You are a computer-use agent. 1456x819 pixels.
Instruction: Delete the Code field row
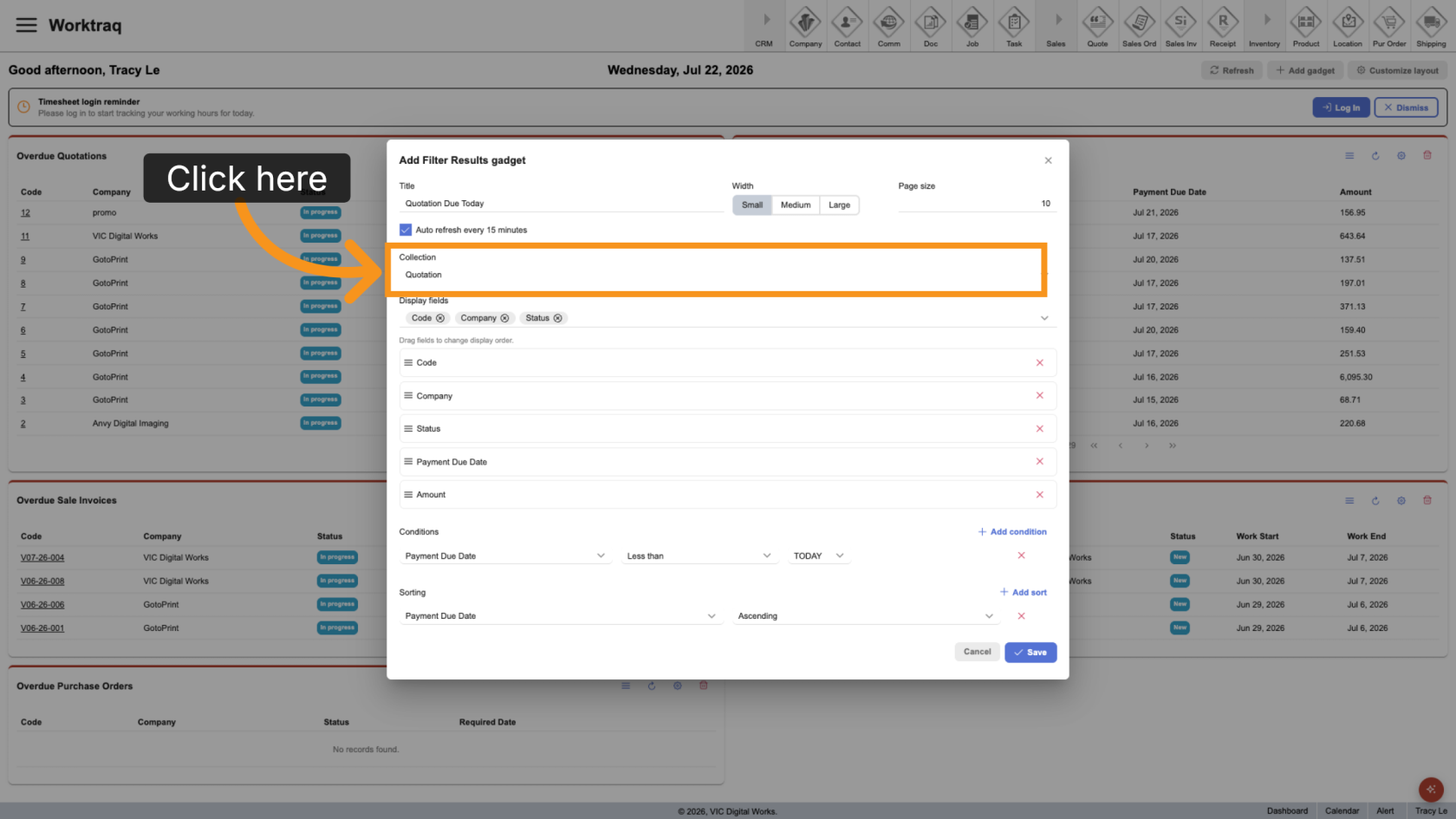pyautogui.click(x=1039, y=363)
